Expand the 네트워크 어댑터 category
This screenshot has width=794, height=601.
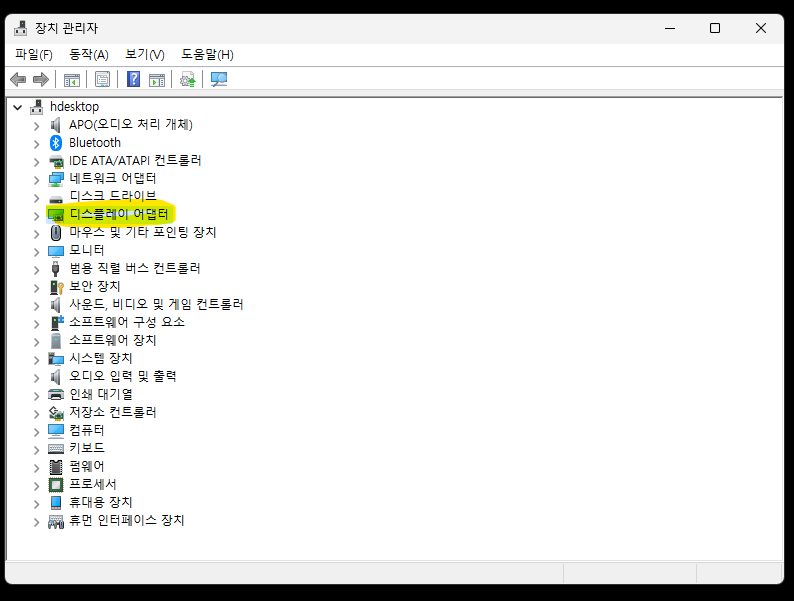click(36, 180)
